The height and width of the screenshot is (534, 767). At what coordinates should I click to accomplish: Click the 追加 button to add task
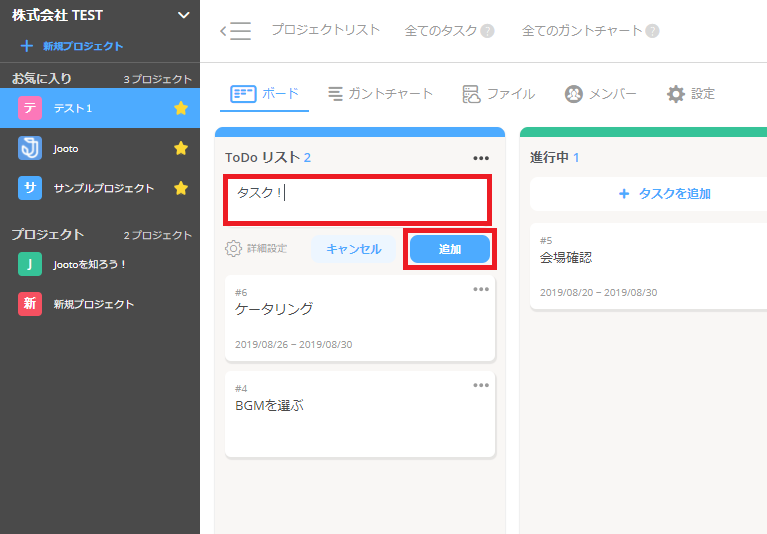(x=450, y=249)
